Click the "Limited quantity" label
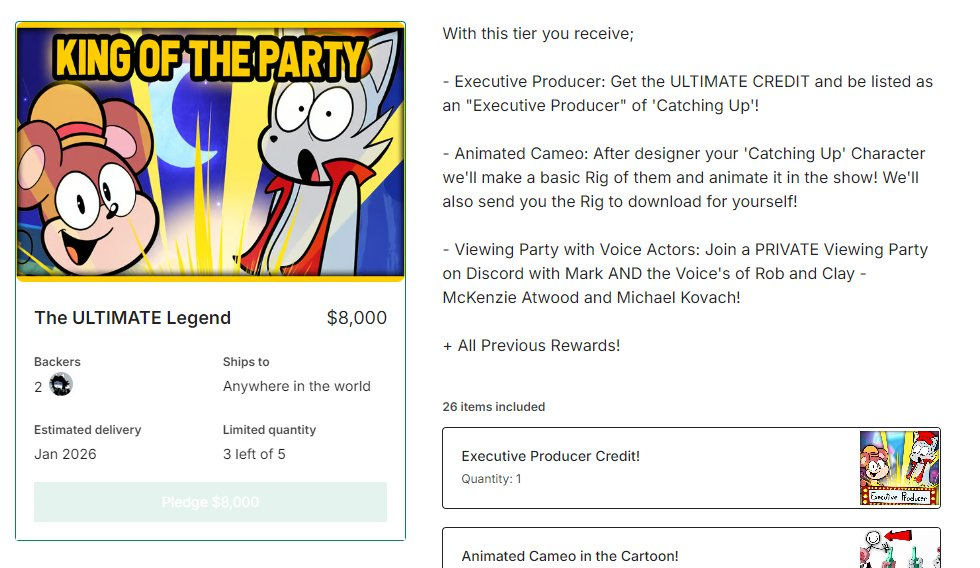Image resolution: width=980 pixels, height=568 pixels. pyautogui.click(x=269, y=430)
